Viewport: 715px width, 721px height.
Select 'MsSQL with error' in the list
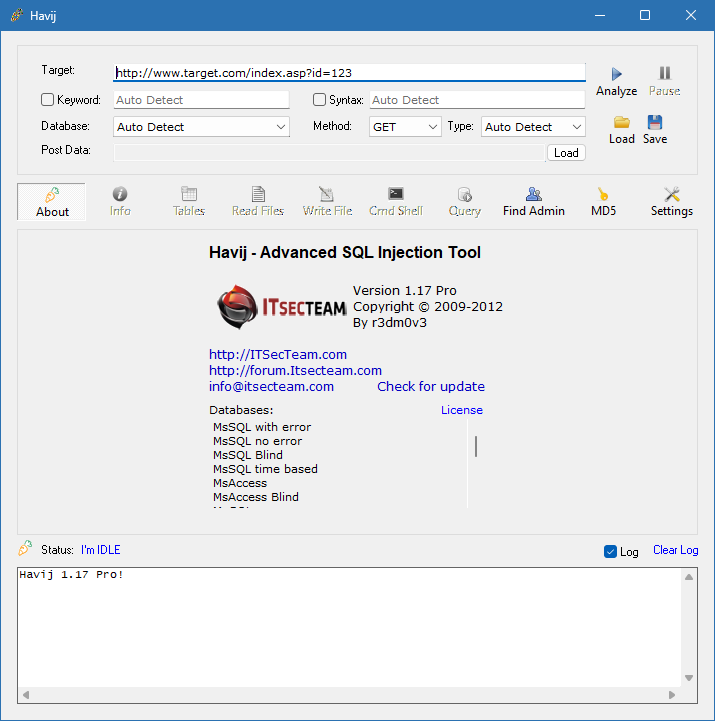pos(262,427)
